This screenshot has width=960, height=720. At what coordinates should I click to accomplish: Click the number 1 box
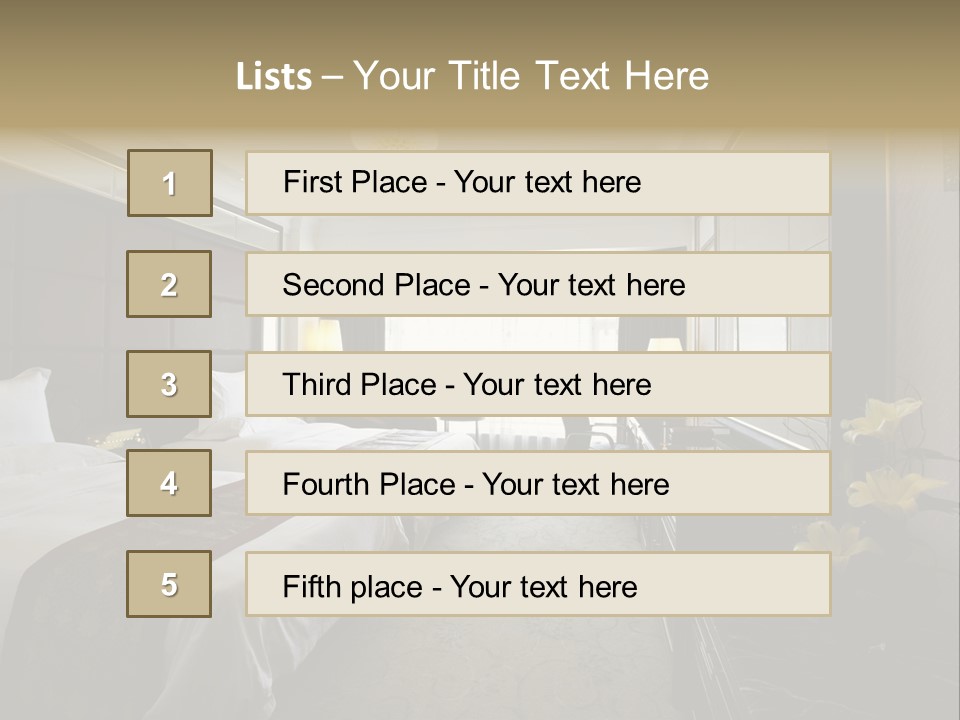tap(169, 183)
